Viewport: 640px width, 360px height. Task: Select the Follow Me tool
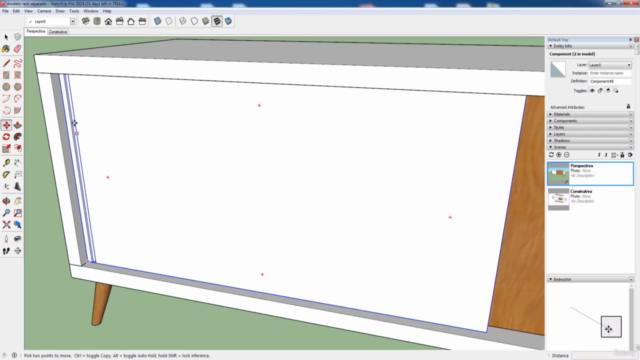click(x=18, y=137)
